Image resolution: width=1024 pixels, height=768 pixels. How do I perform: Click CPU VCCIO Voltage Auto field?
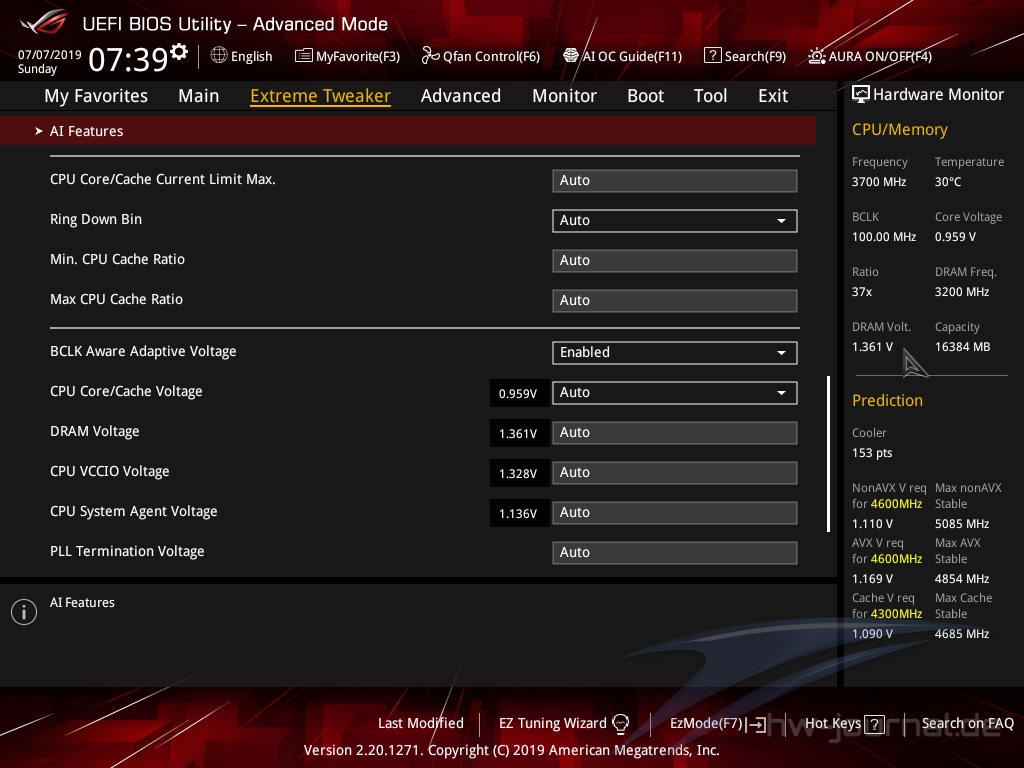675,472
